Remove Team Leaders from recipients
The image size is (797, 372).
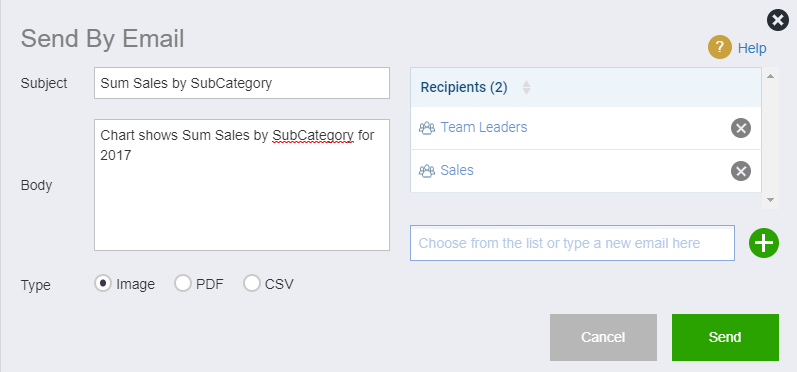[741, 128]
